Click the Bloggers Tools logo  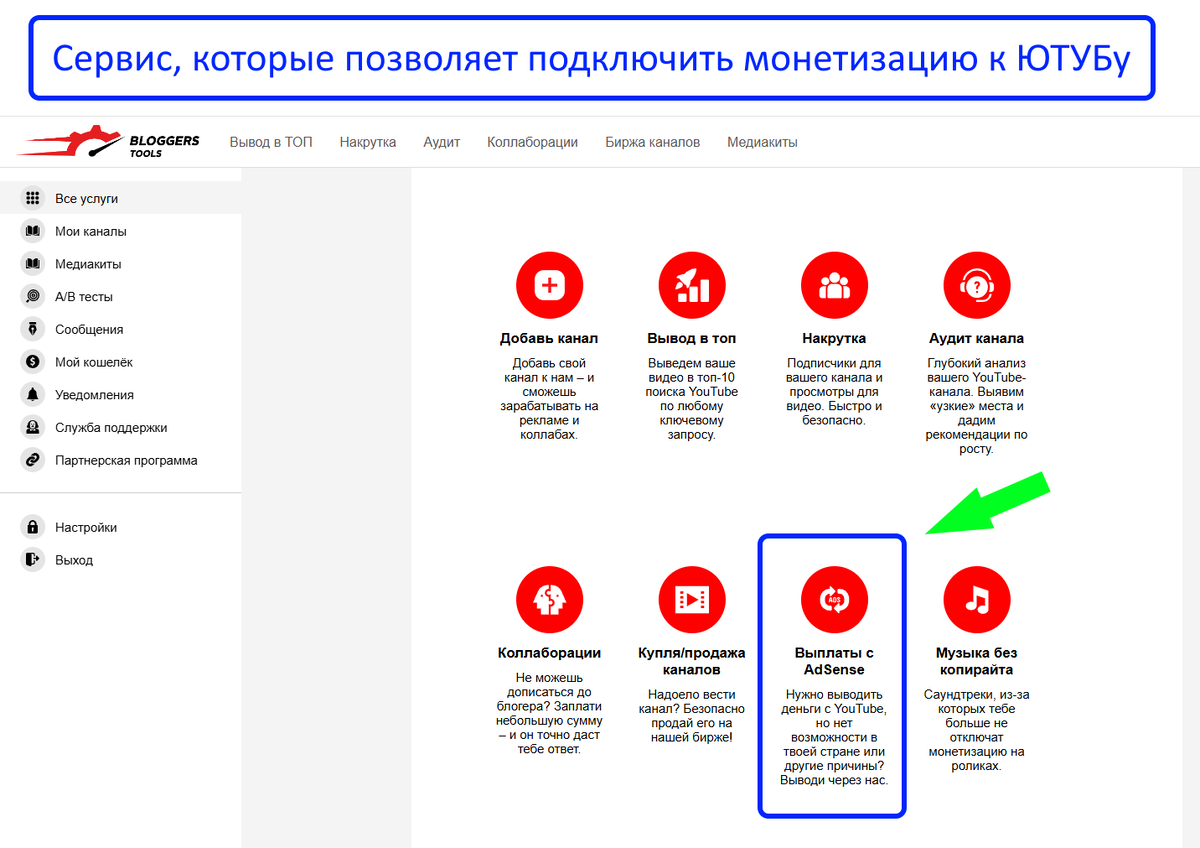coord(108,142)
